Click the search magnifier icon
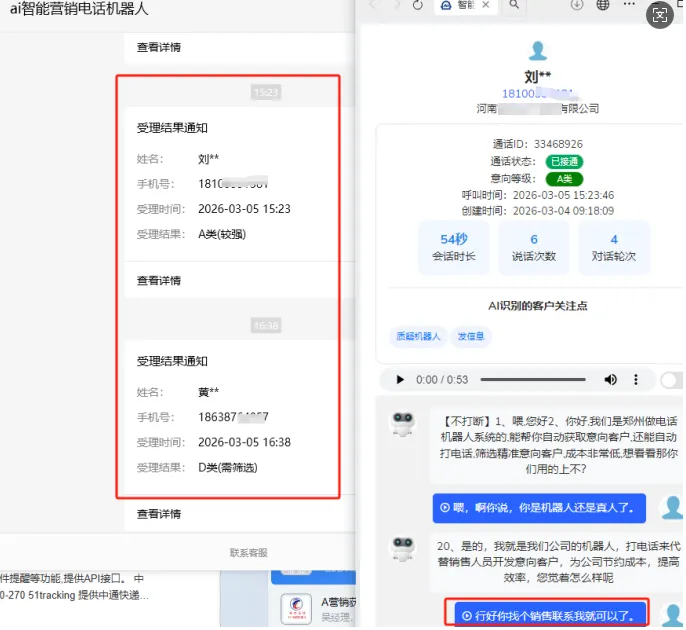 pos(514,5)
